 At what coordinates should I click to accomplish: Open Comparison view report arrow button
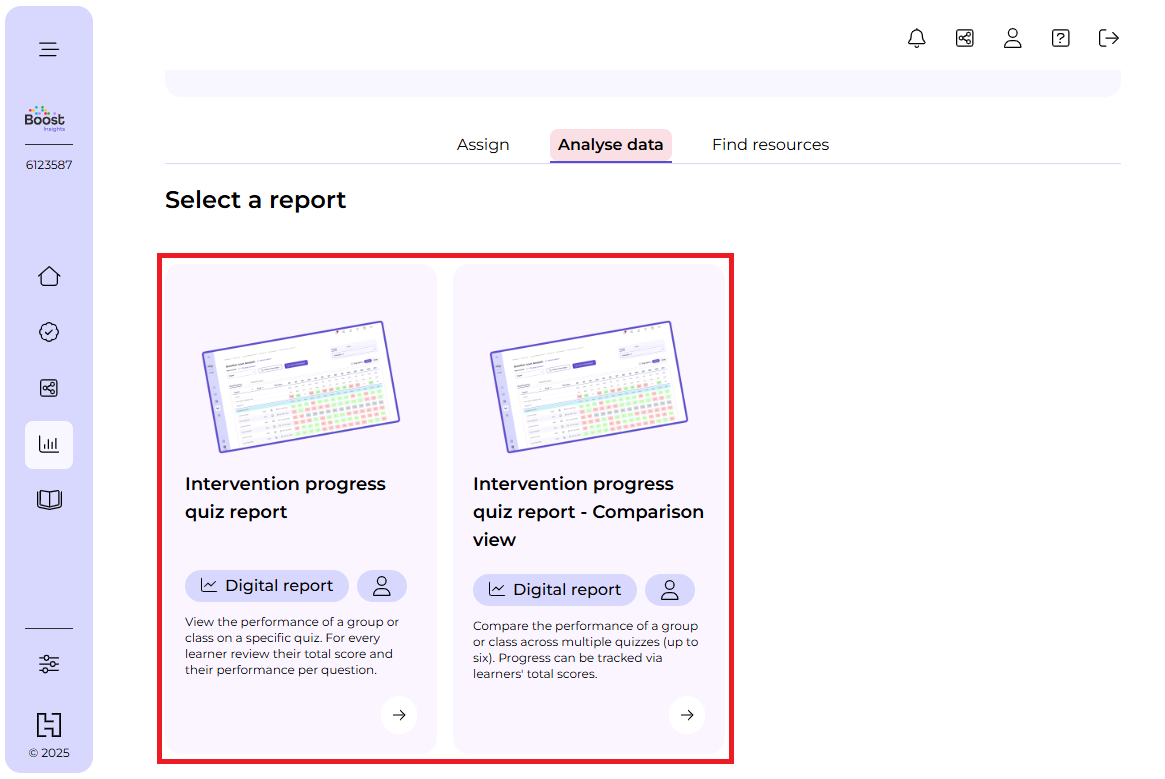click(x=687, y=715)
